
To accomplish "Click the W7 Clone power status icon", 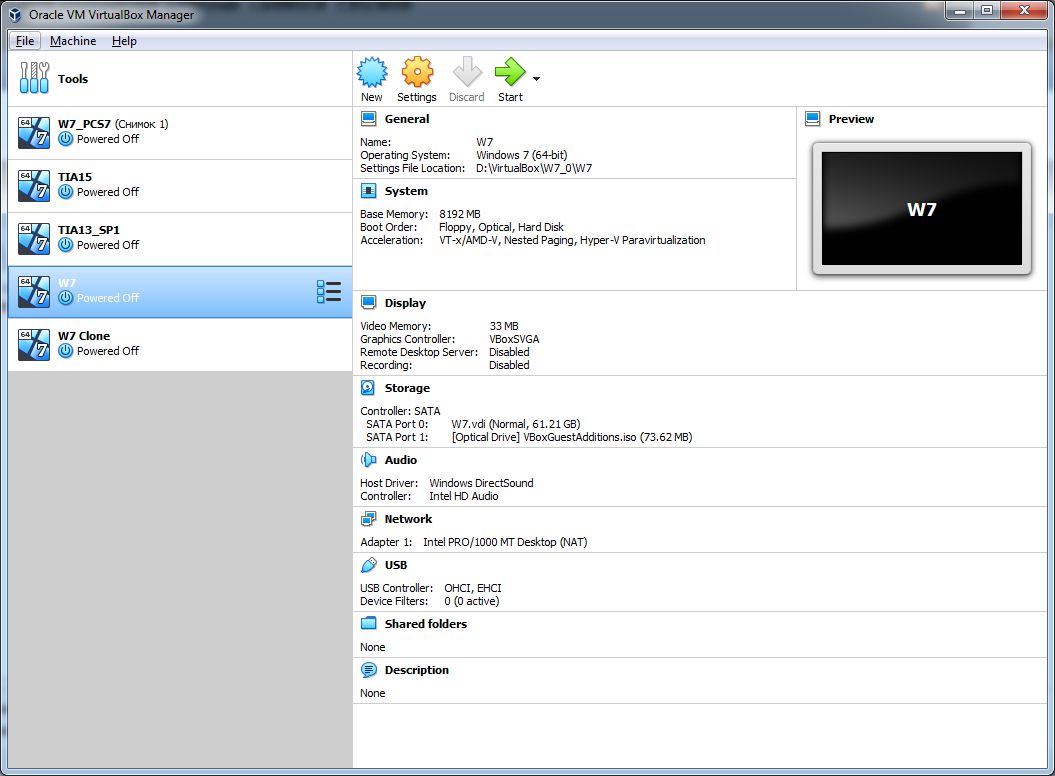I will point(65,351).
